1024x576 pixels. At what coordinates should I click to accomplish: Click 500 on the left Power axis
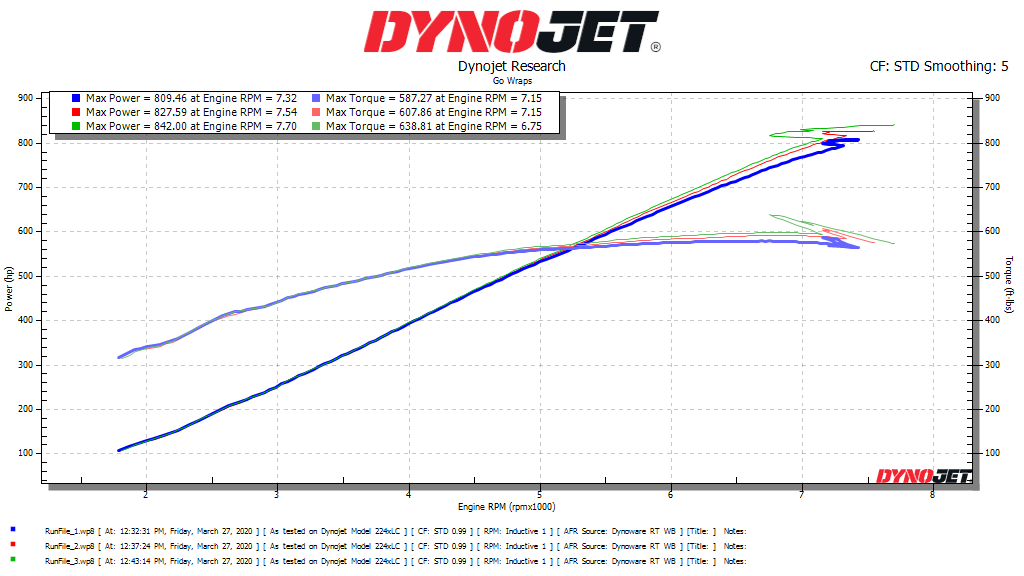pyautogui.click(x=25, y=276)
